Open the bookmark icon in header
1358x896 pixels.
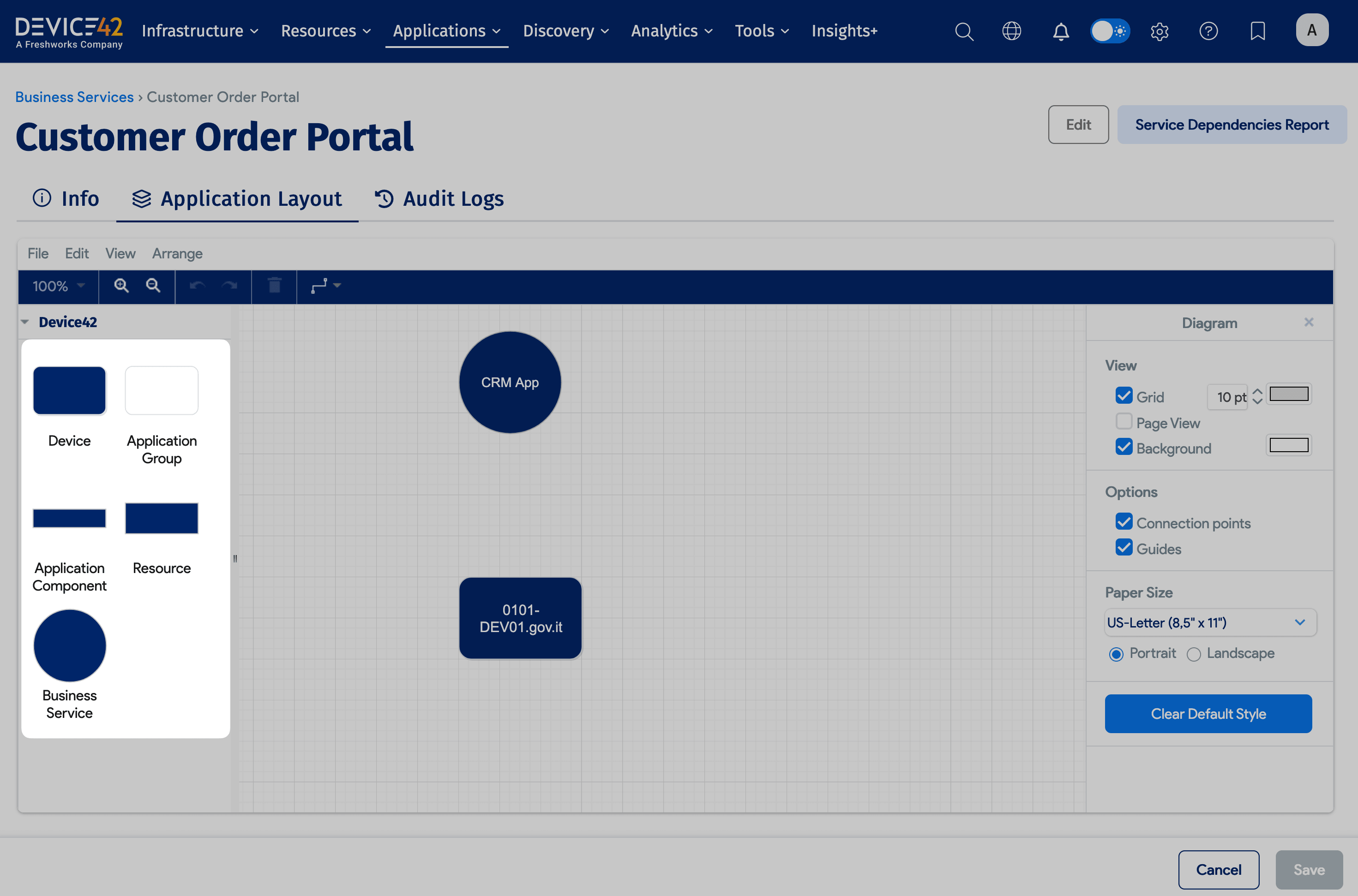[1257, 31]
